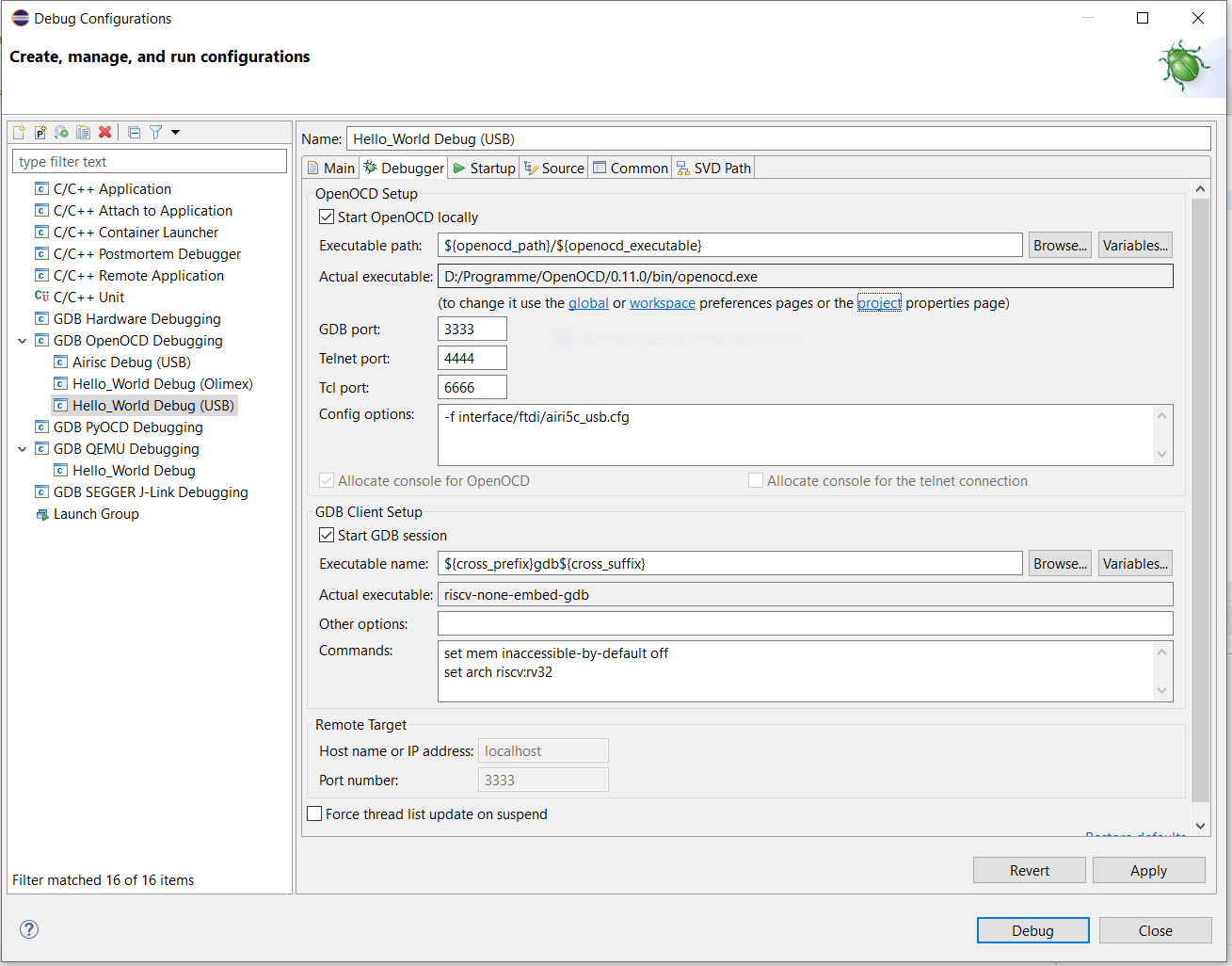Click the Eclipse icon in title bar

20,18
